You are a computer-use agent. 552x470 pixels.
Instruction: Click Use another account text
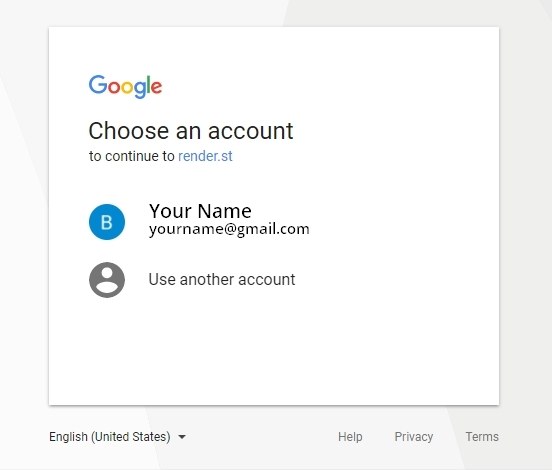tap(222, 280)
